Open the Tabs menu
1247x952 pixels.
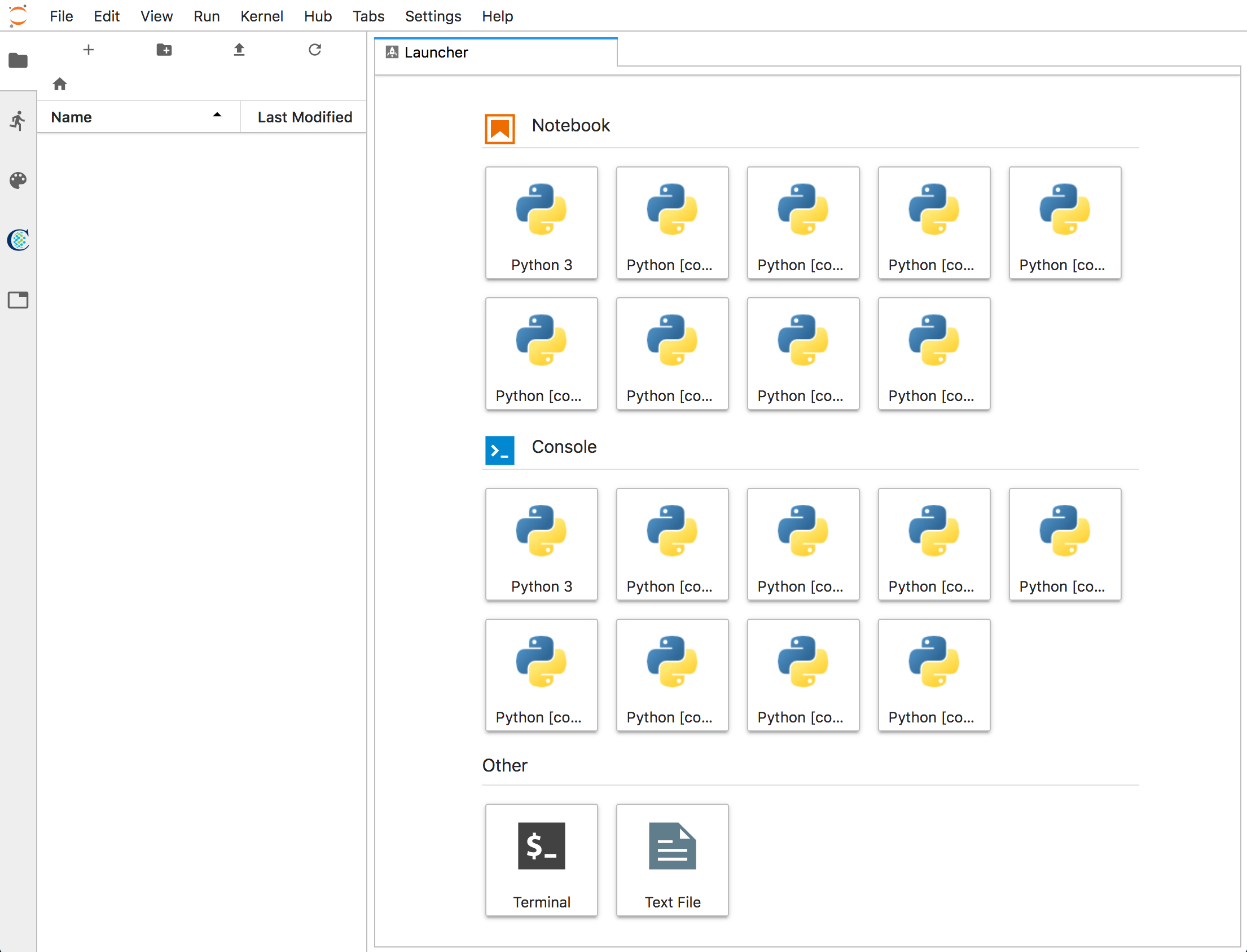pos(368,16)
